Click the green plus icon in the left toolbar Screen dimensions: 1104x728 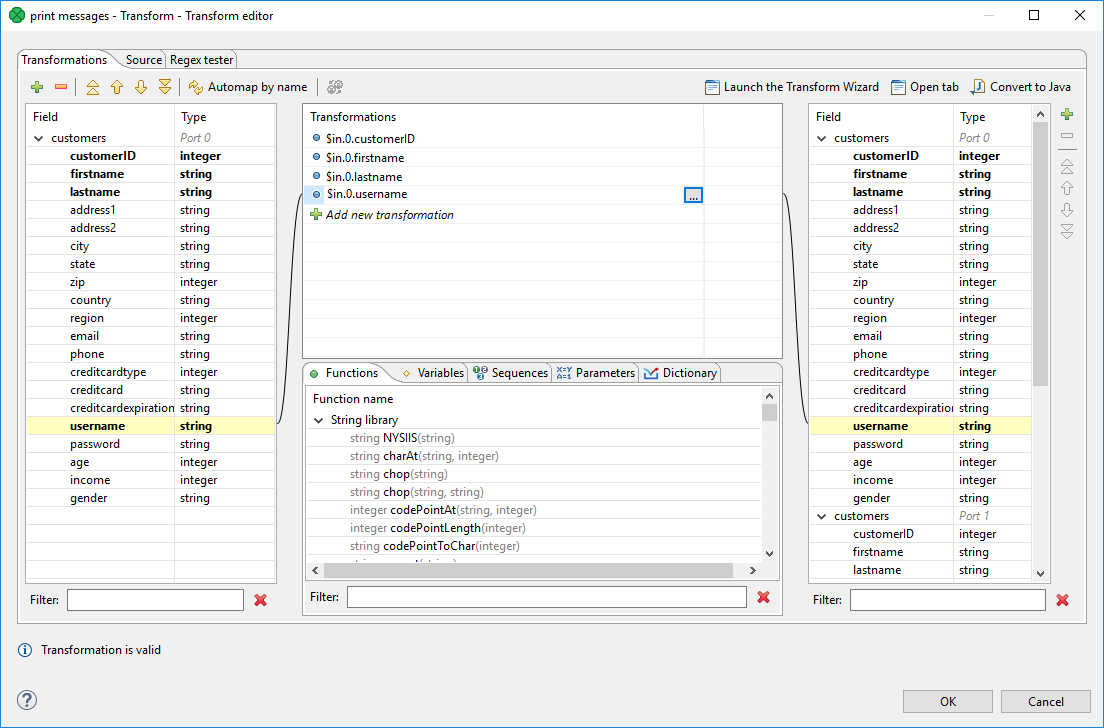pyautogui.click(x=37, y=87)
